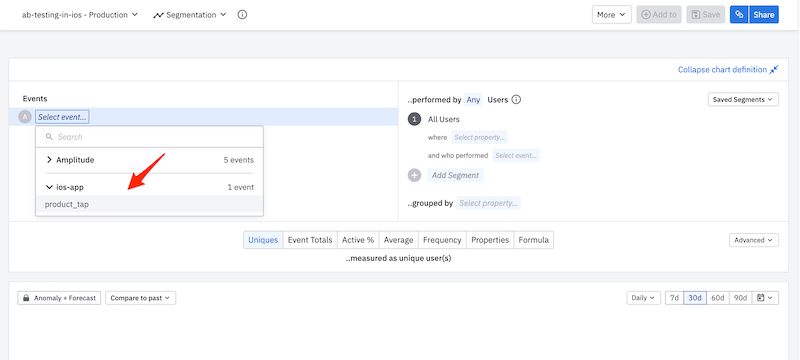Open the Compare to past dropdown
800x360 pixels.
tap(141, 298)
